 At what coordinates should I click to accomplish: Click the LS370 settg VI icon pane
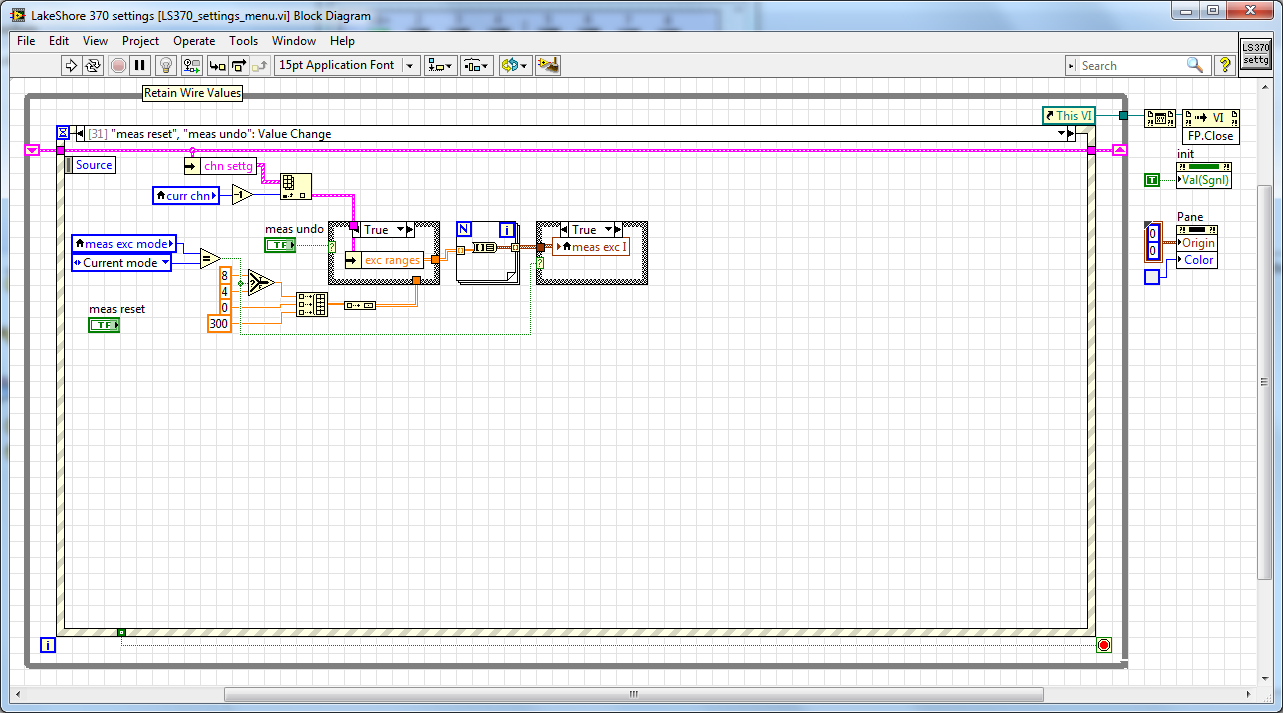(x=1254, y=53)
